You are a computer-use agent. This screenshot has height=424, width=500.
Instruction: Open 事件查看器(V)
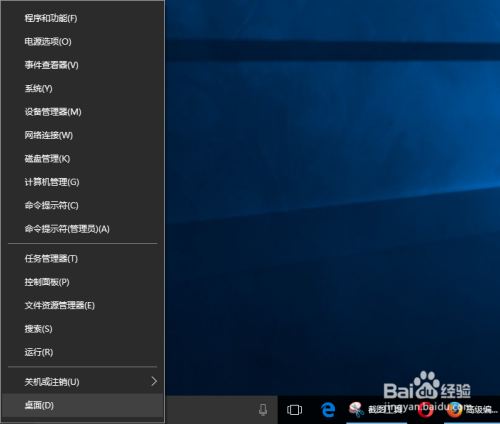click(82, 65)
